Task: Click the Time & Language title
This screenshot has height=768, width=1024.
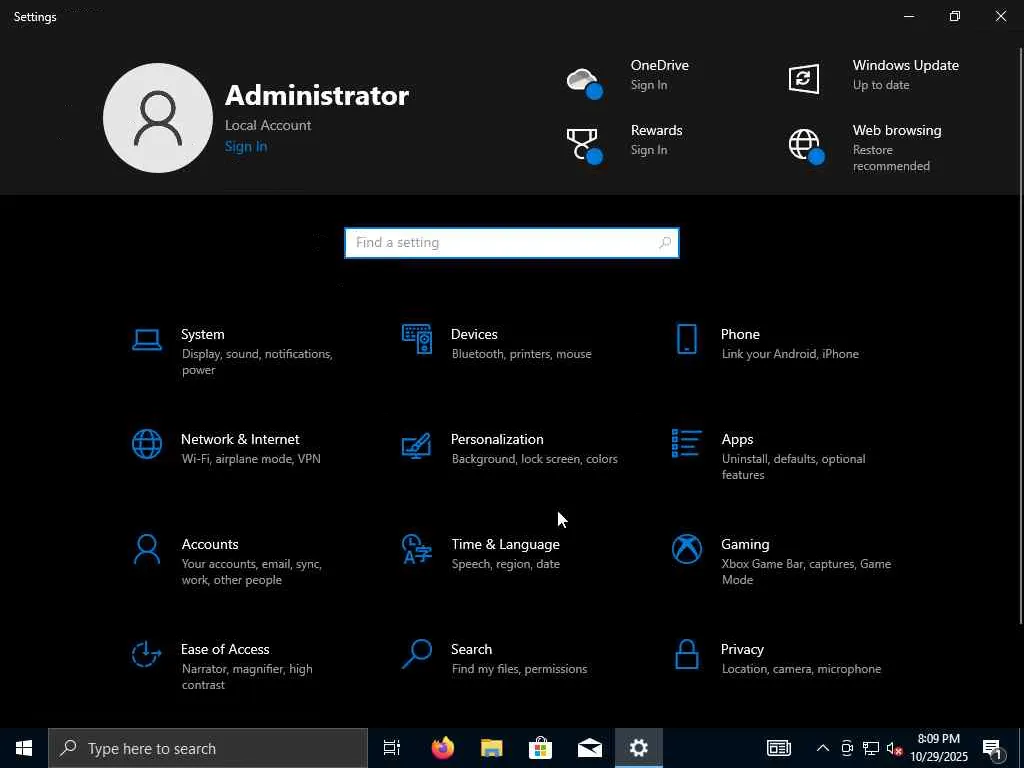Action: click(x=505, y=544)
